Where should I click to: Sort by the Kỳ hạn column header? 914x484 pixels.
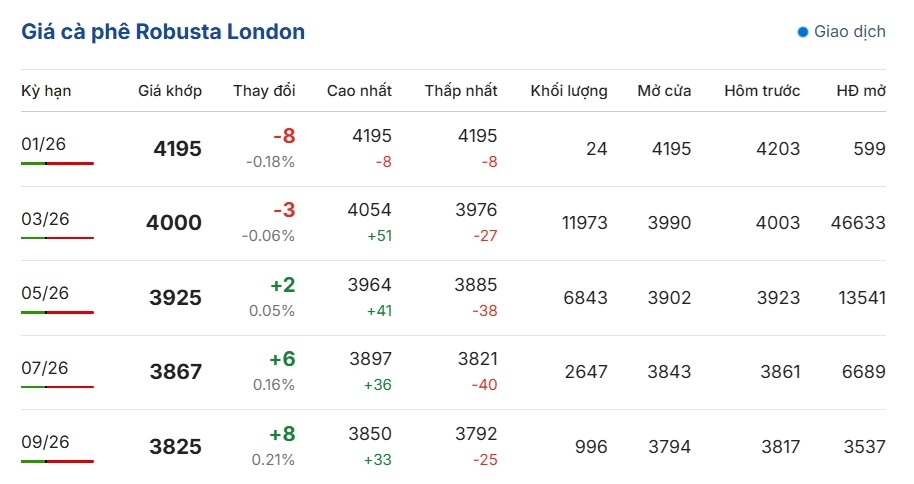pos(46,91)
